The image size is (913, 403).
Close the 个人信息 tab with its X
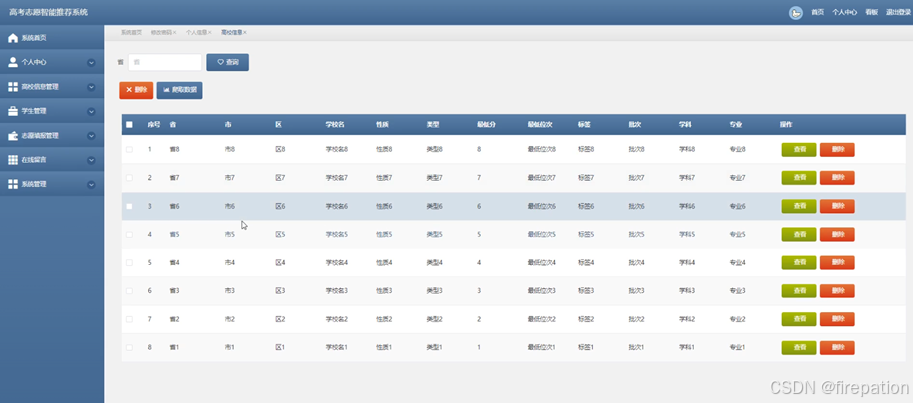pyautogui.click(x=210, y=33)
